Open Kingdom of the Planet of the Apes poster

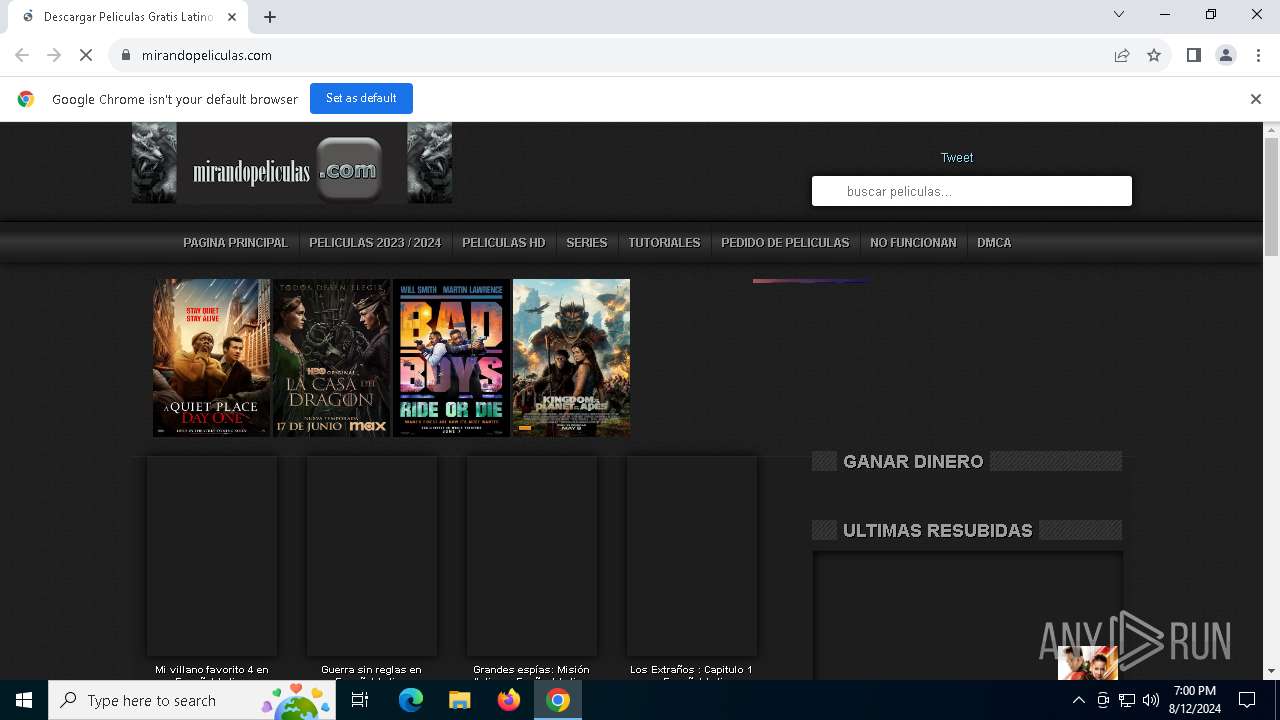pos(571,358)
